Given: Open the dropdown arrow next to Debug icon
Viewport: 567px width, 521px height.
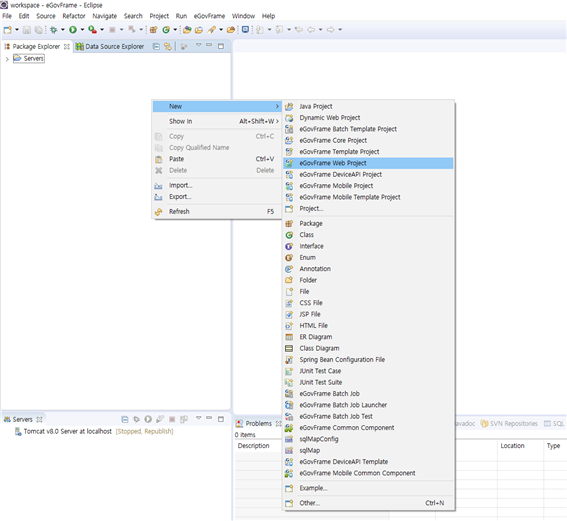Looking at the screenshot, I should 63,30.
